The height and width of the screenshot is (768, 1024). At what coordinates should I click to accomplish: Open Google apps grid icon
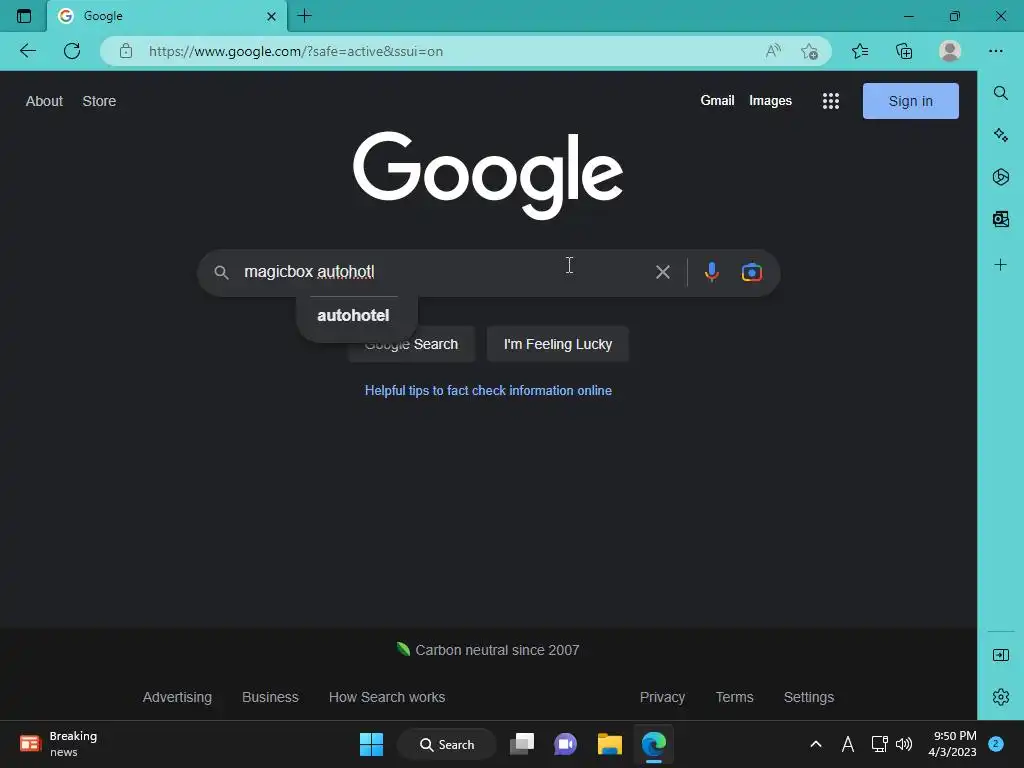click(x=831, y=101)
